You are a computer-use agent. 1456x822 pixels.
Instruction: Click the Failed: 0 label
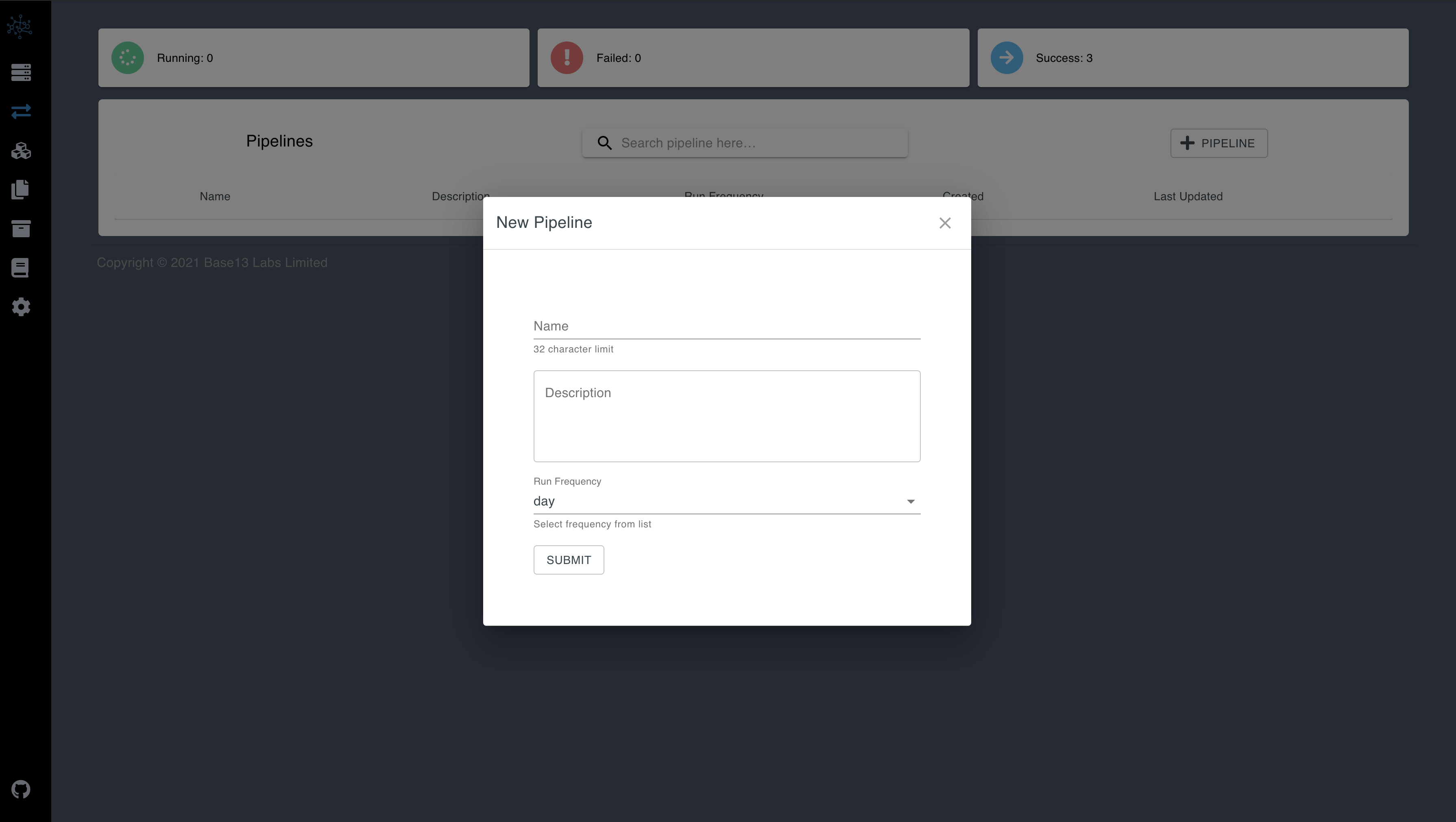pyautogui.click(x=618, y=58)
